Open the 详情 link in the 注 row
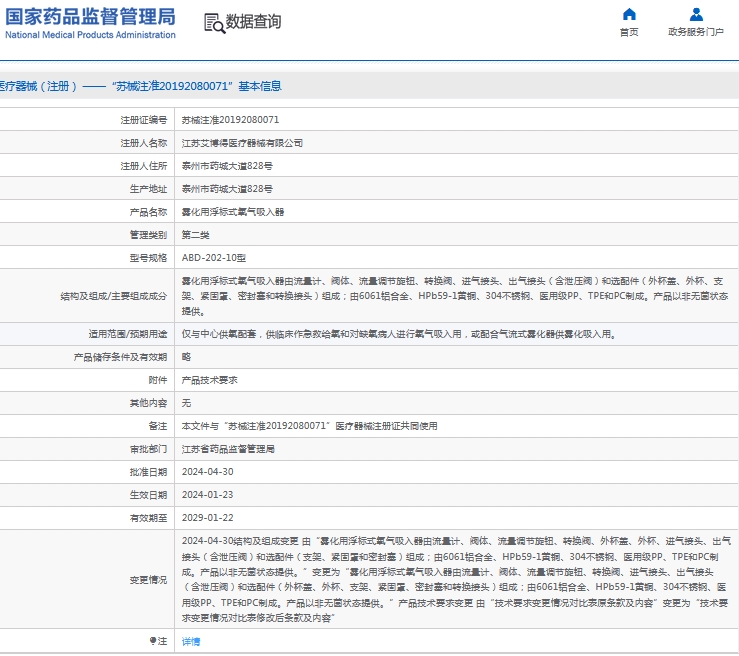Image resolution: width=739 pixels, height=656 pixels. (x=191, y=641)
